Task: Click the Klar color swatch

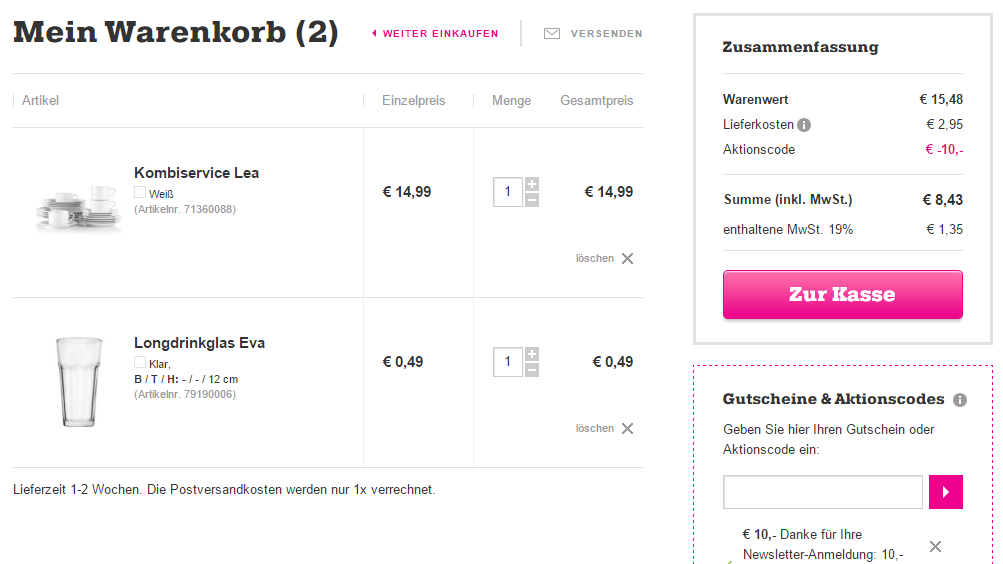Action: pos(139,362)
